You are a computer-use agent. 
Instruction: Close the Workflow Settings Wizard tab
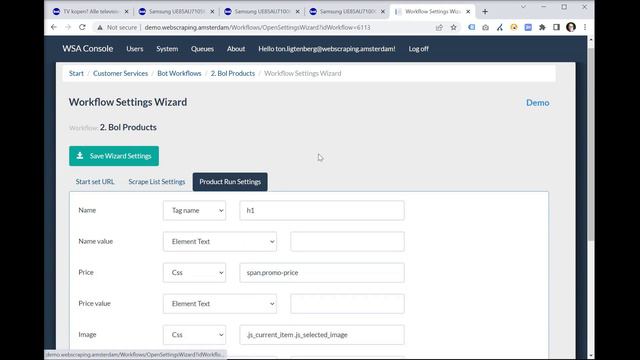468,11
